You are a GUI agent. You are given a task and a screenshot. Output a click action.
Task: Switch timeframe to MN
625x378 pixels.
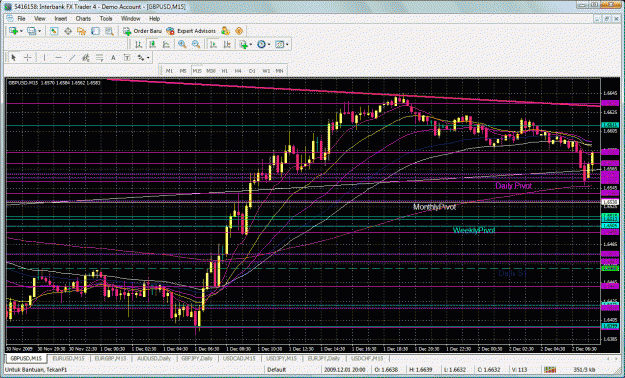pyautogui.click(x=279, y=71)
